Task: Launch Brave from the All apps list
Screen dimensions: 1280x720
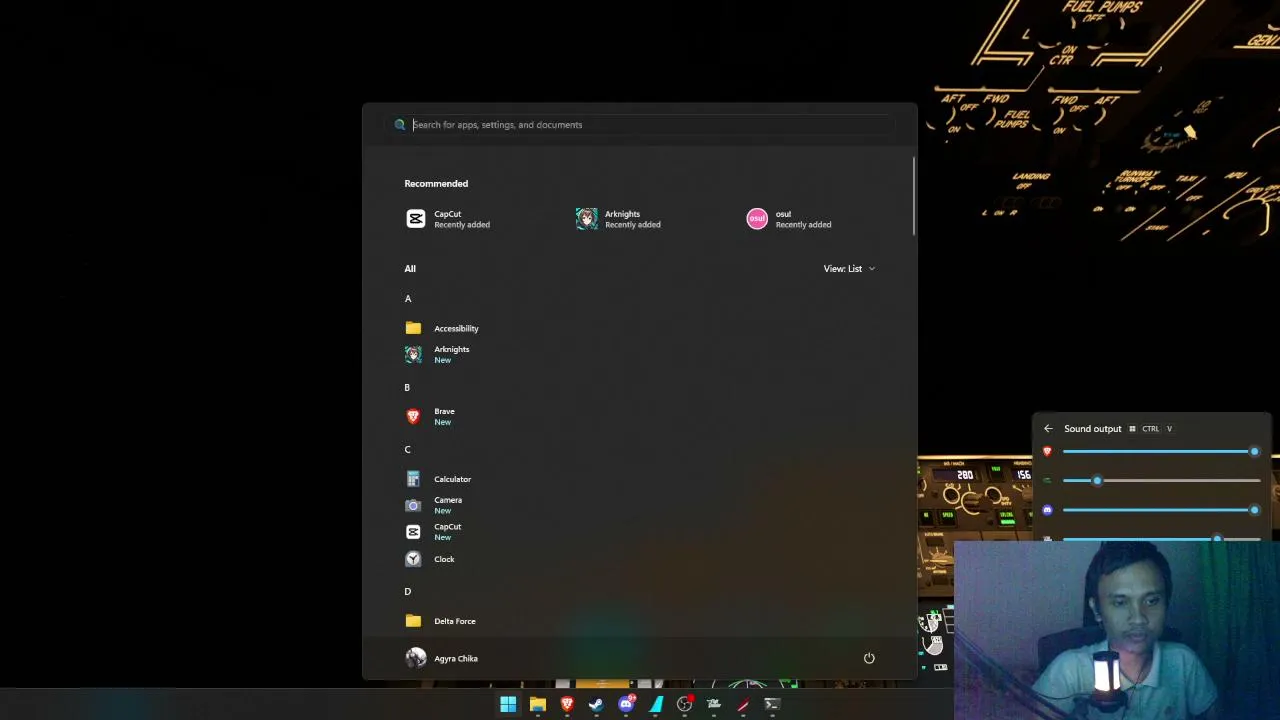Action: point(430,416)
